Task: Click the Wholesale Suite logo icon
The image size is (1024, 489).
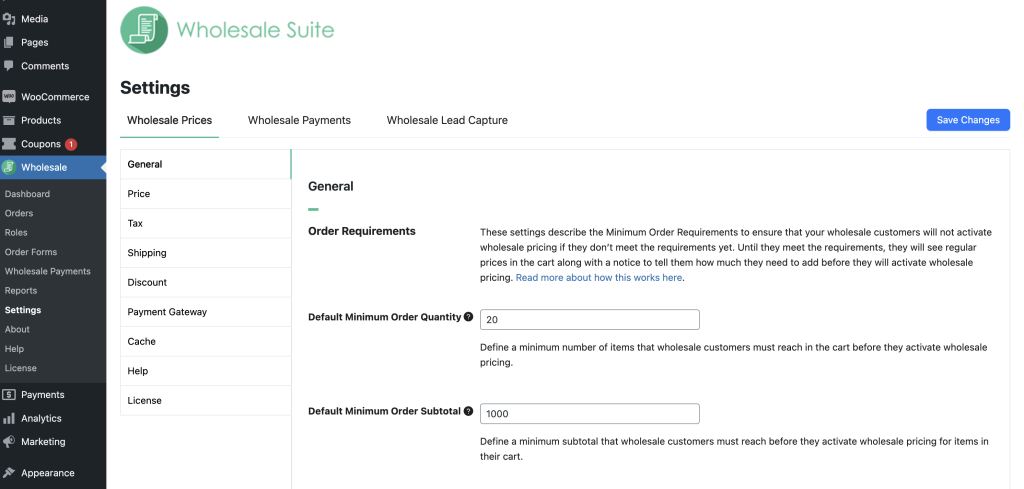Action: click(144, 30)
